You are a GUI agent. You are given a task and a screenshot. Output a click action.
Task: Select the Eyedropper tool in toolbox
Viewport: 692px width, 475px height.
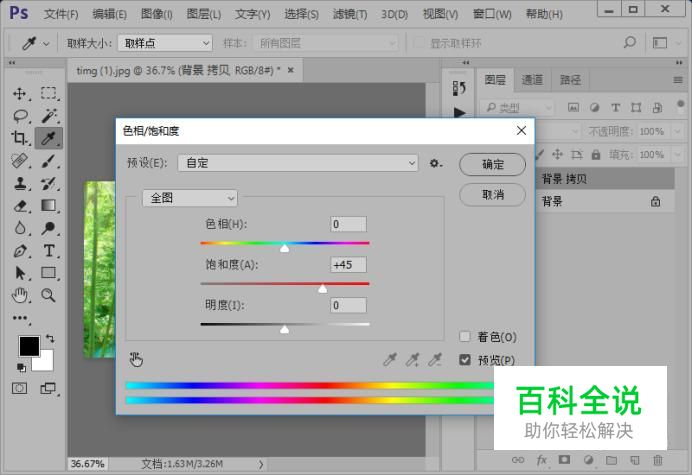(49, 138)
